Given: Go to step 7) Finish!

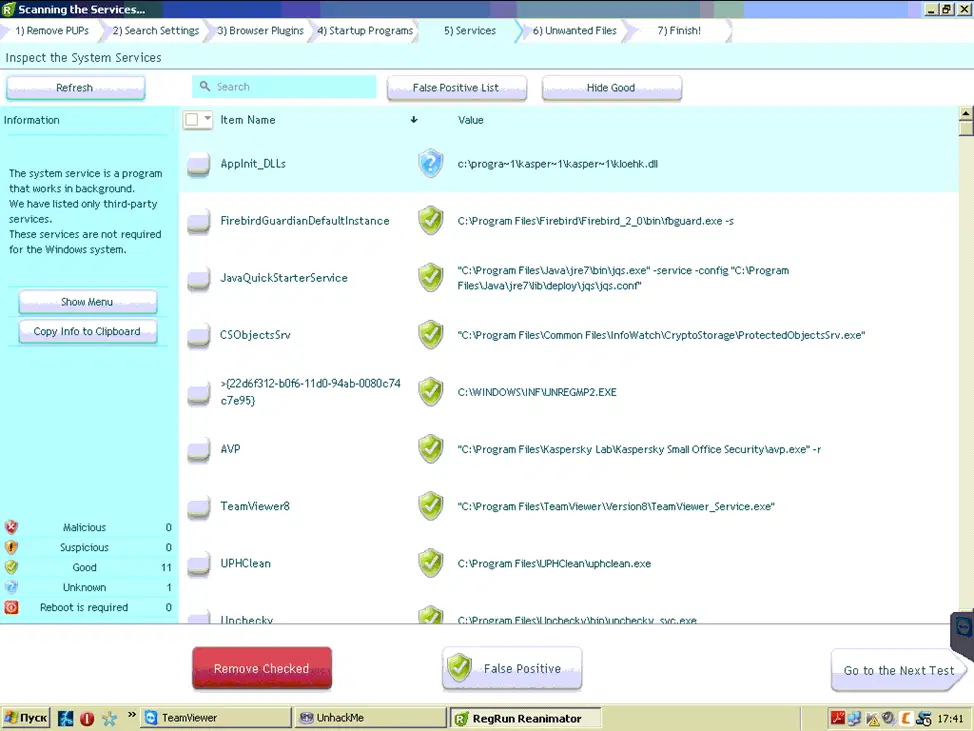Looking at the screenshot, I should (x=679, y=30).
